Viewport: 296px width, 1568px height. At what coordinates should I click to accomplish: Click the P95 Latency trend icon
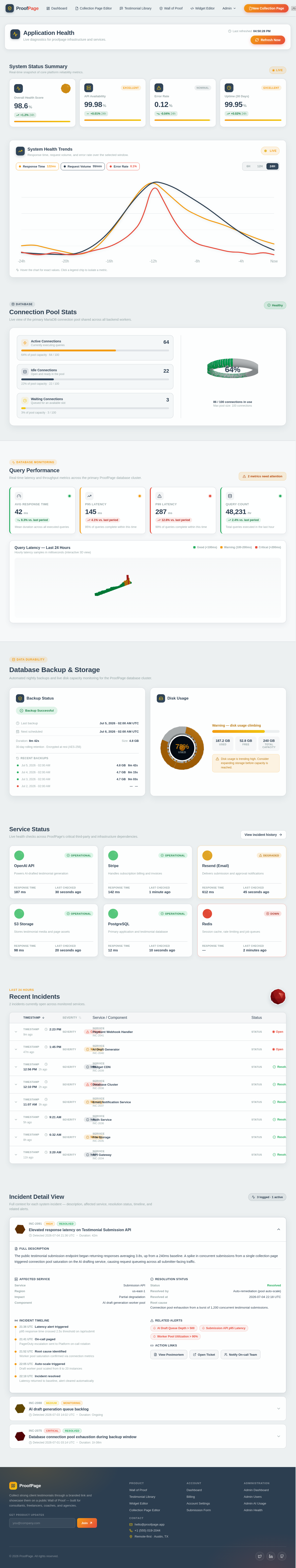(89, 496)
